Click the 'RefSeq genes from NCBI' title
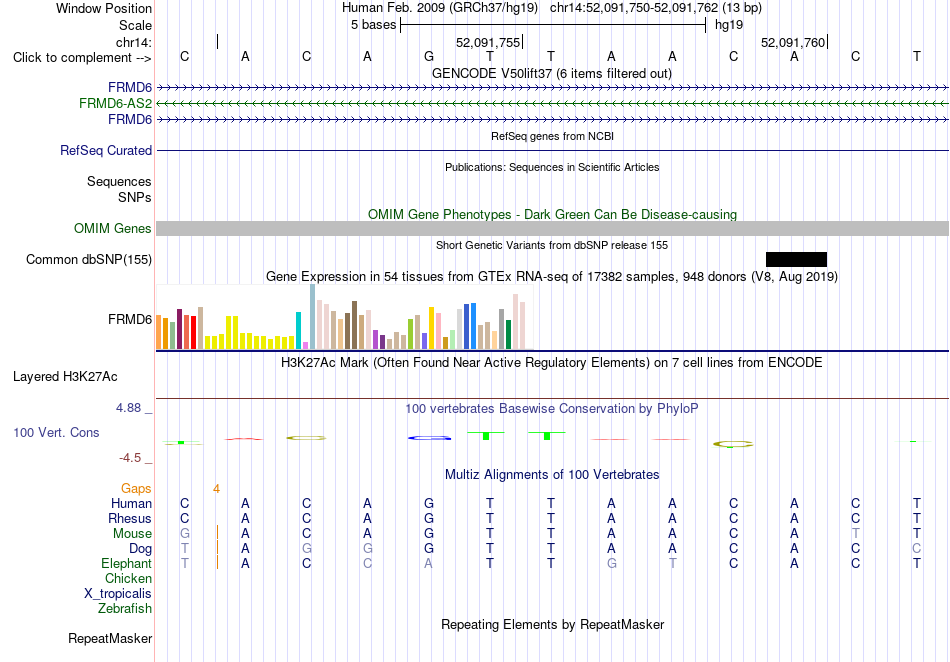 (x=553, y=136)
